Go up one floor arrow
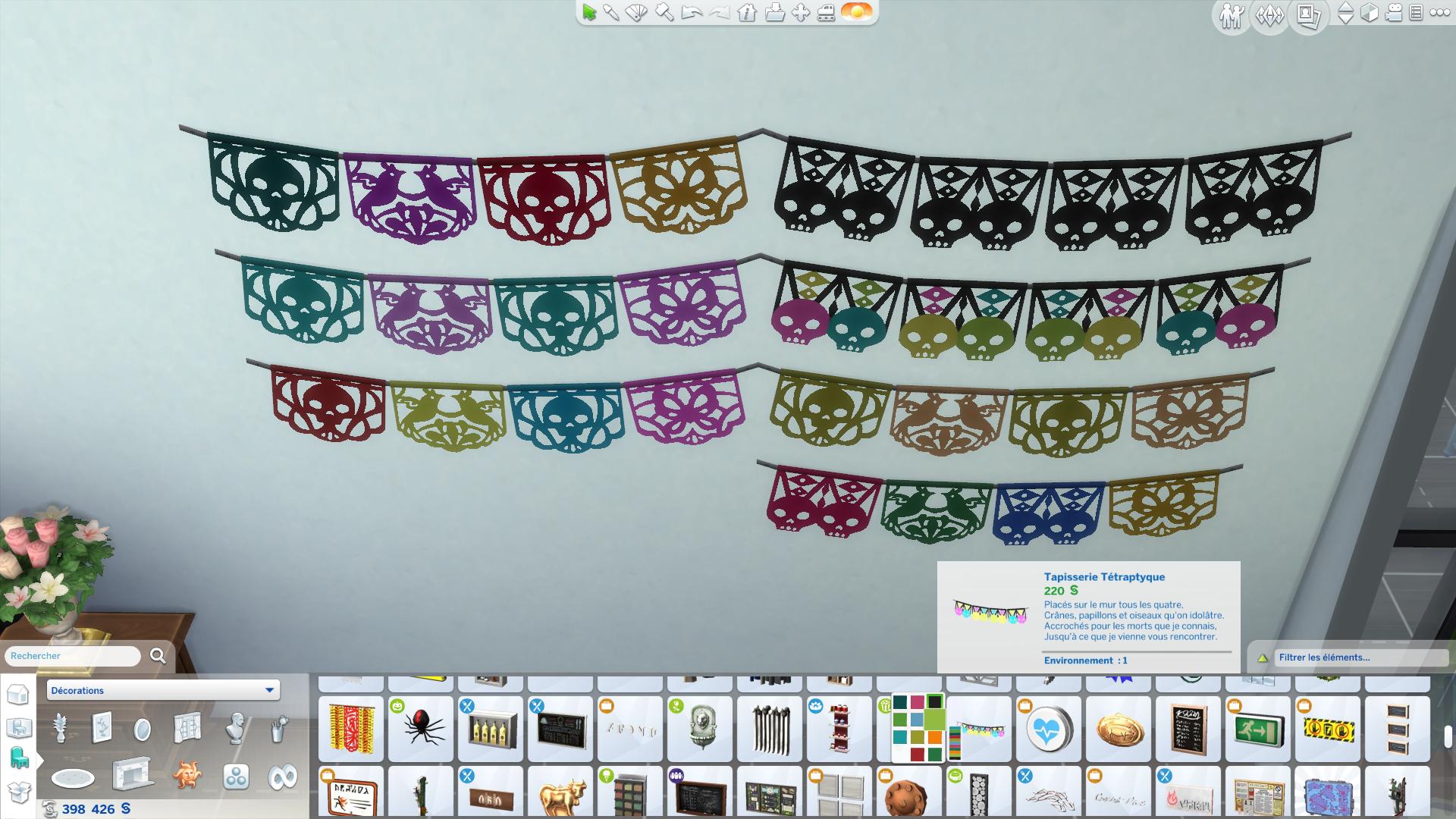The image size is (1456, 819). 1345,8
